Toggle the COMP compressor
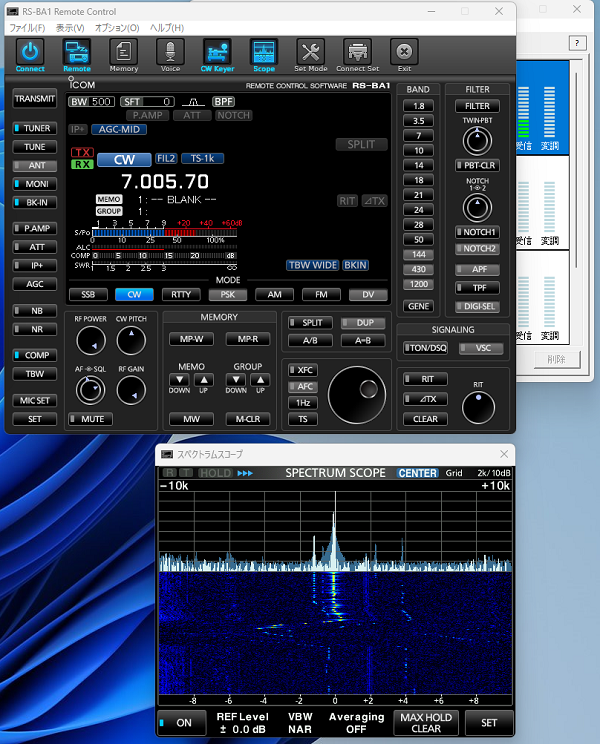This screenshot has height=744, width=600. click(35, 355)
